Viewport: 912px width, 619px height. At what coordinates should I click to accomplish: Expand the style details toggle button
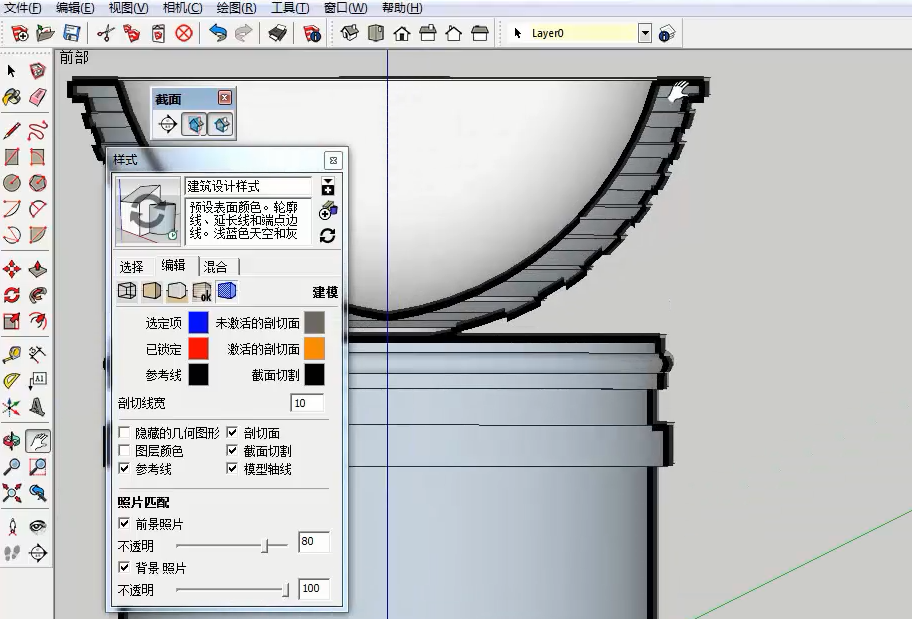(327, 186)
